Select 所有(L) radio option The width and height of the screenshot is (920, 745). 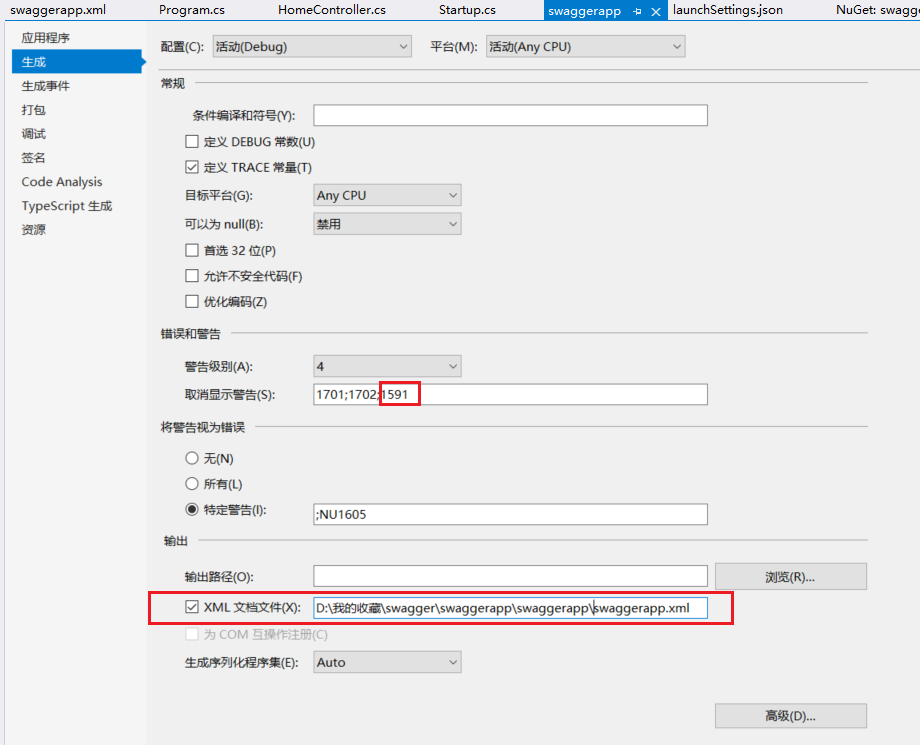pos(192,484)
